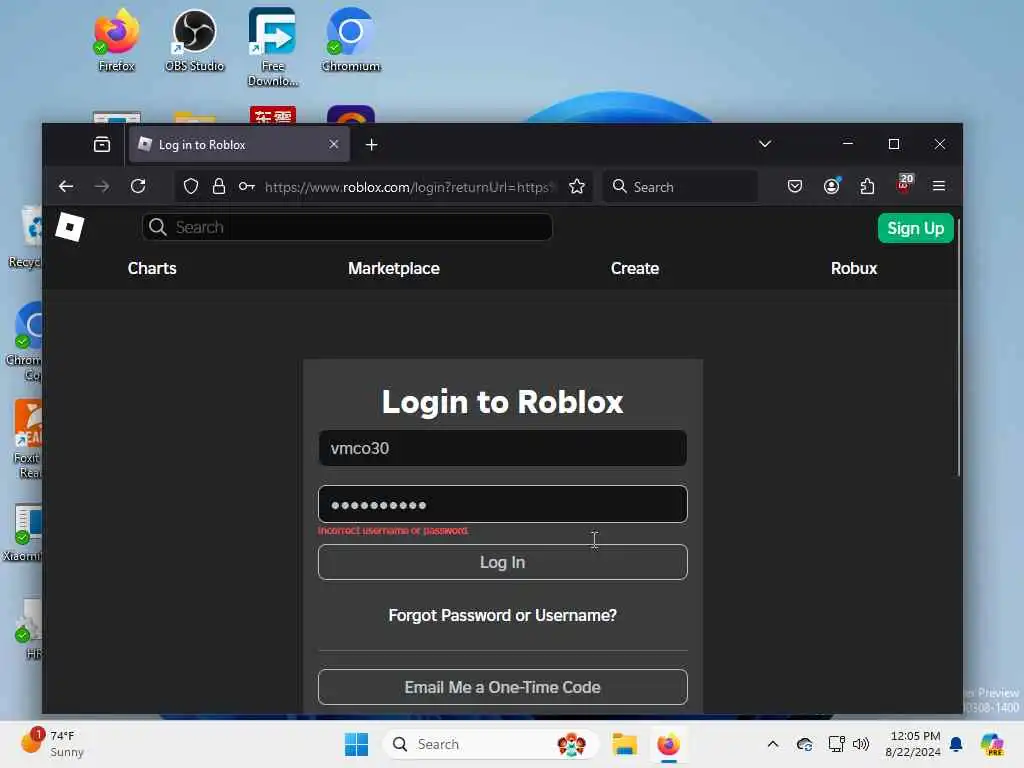Image resolution: width=1024 pixels, height=768 pixels.
Task: Click the system tray cloud sync icon
Action: pyautogui.click(x=805, y=744)
